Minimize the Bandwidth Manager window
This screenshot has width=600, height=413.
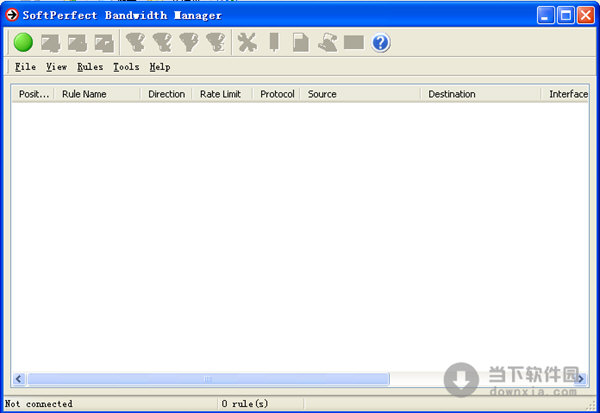pyautogui.click(x=545, y=15)
